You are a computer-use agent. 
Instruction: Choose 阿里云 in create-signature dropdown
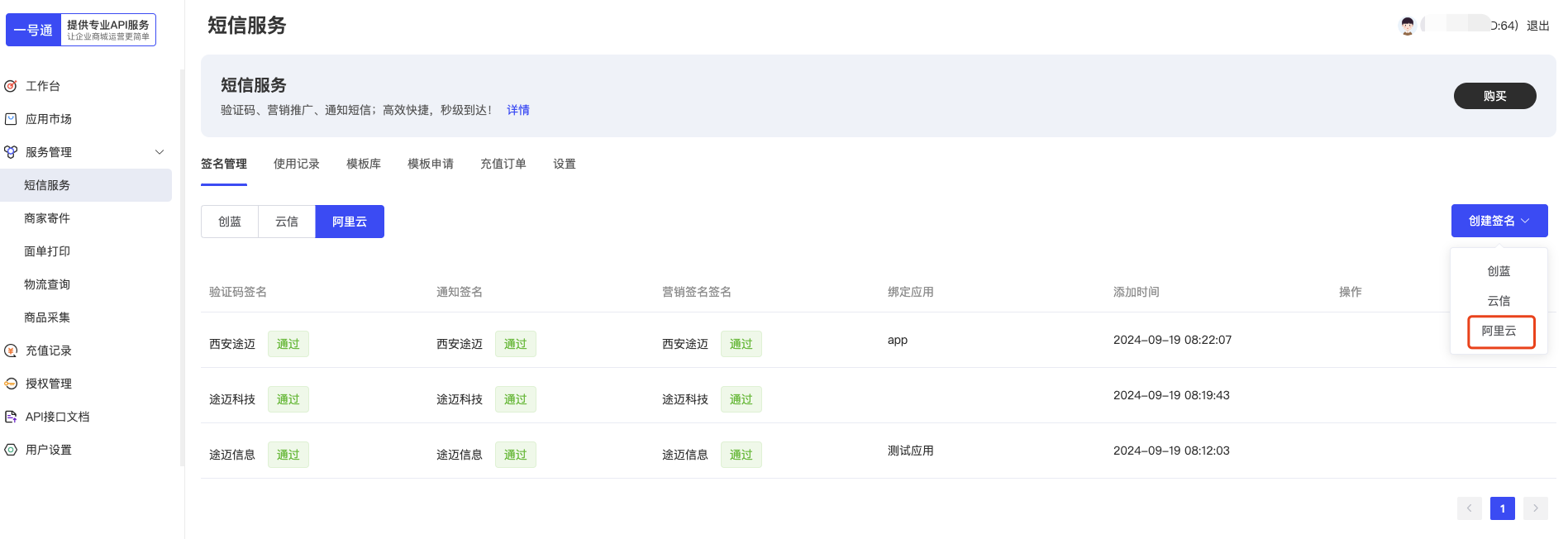click(1501, 332)
